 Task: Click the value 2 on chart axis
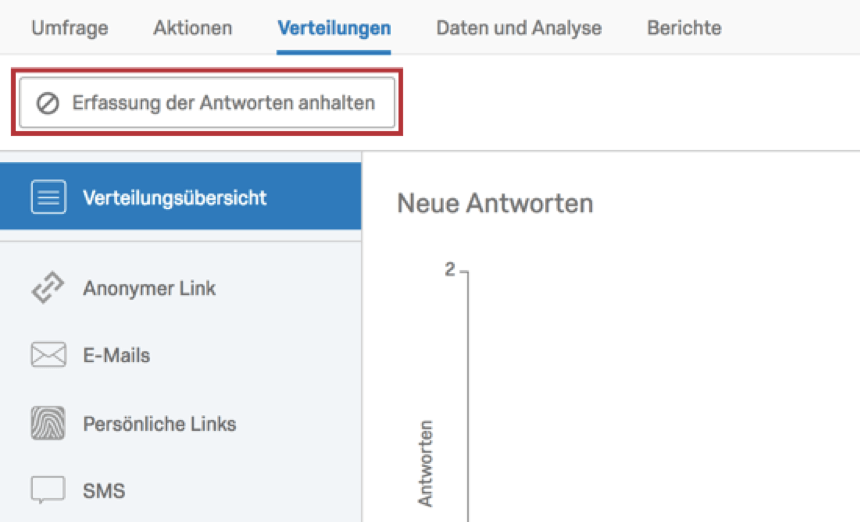(450, 269)
